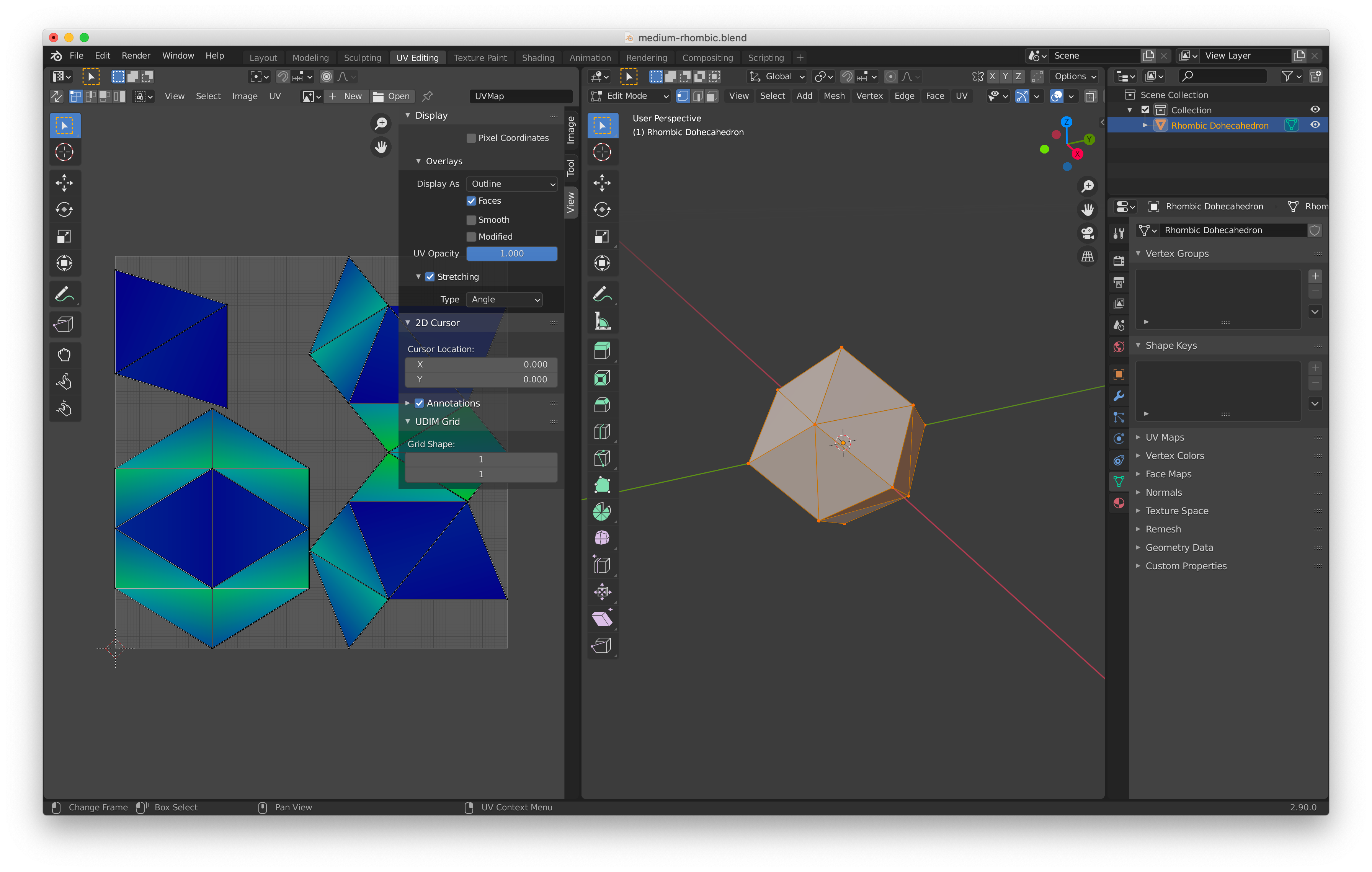Screen dimensions: 1372x872
Task: Open the Global transform orientation dropdown
Action: [x=777, y=76]
